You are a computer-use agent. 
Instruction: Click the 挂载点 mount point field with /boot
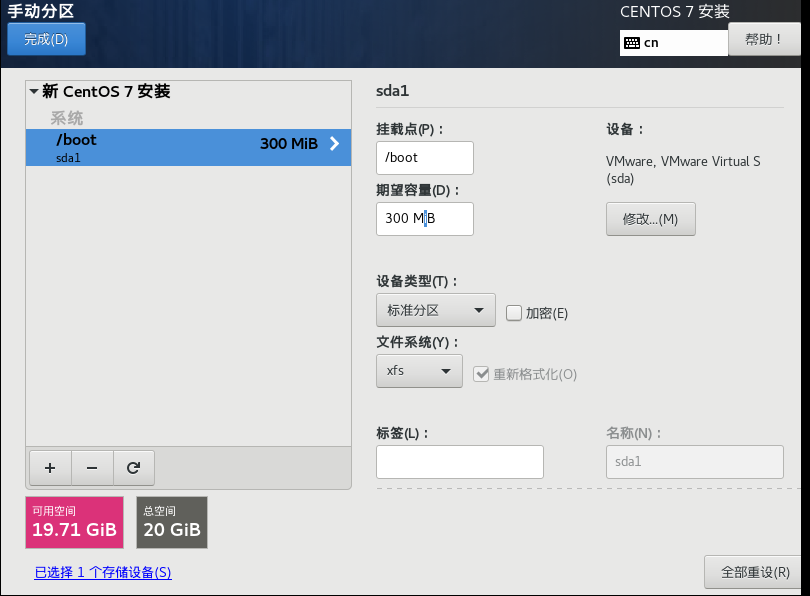click(425, 158)
